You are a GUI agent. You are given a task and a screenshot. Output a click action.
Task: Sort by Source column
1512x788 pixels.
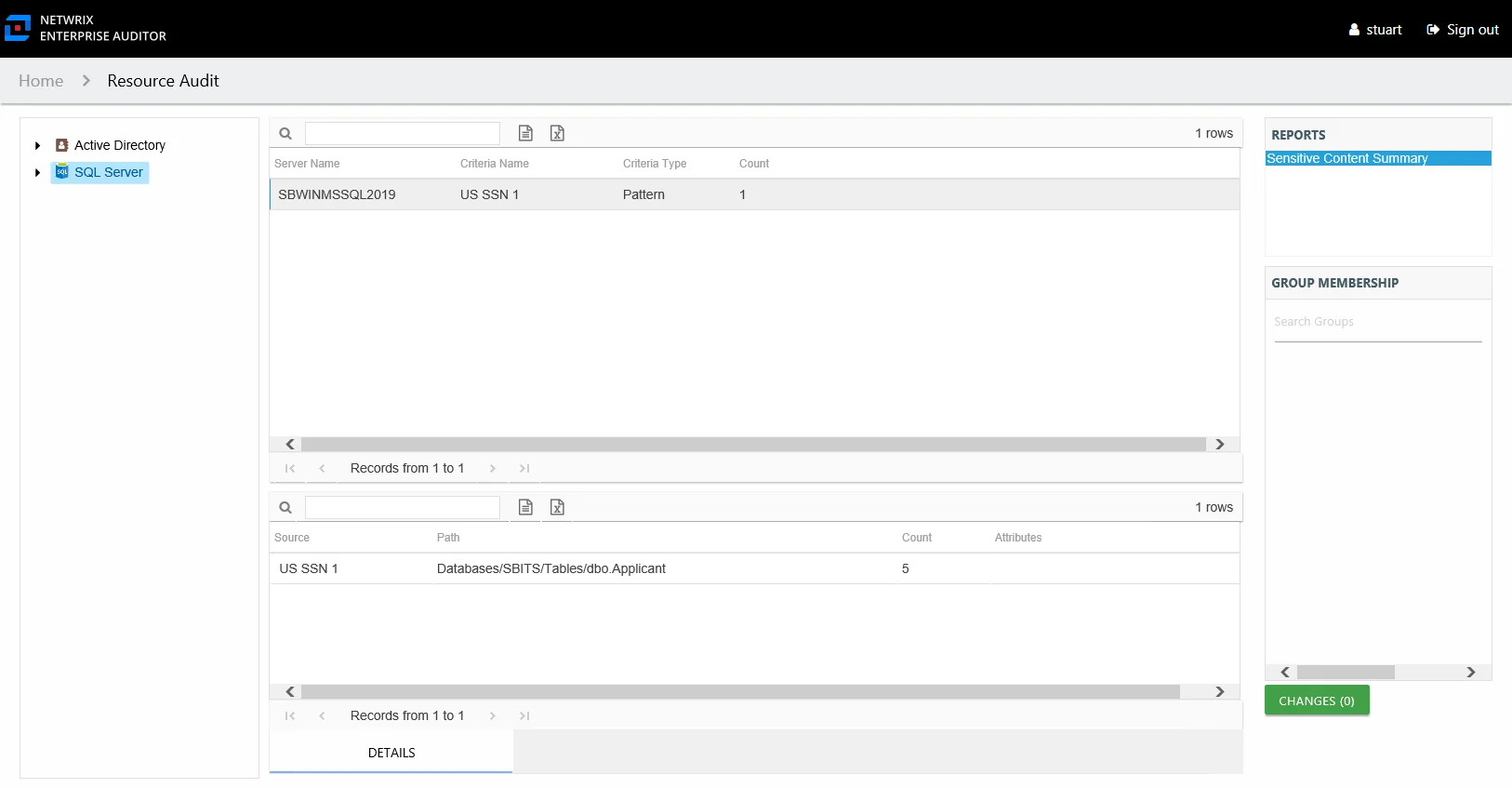pyautogui.click(x=292, y=538)
